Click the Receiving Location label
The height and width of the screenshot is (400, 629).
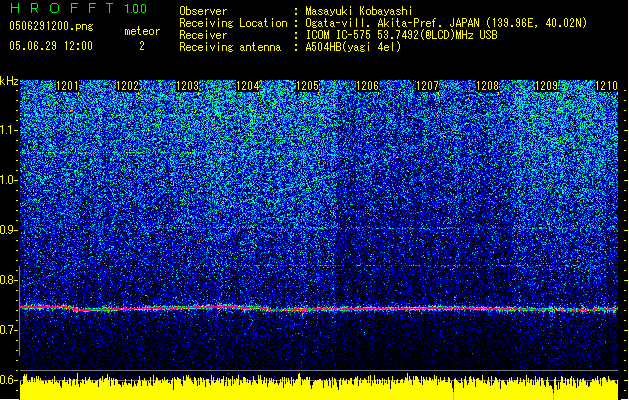pos(233,23)
